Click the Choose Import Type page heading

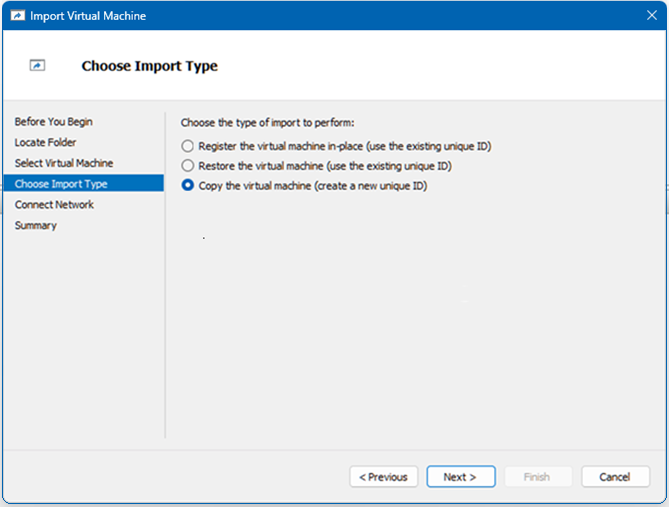[149, 66]
